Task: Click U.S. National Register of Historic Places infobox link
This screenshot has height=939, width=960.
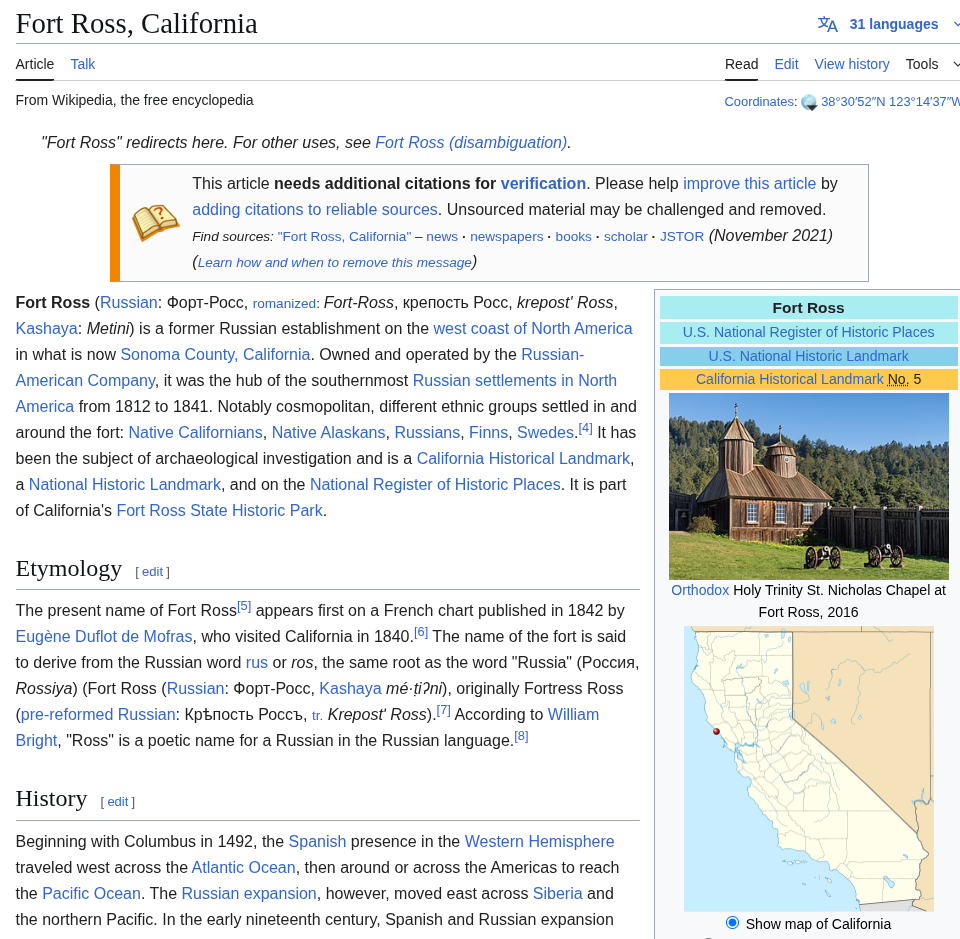Action: [x=808, y=332]
